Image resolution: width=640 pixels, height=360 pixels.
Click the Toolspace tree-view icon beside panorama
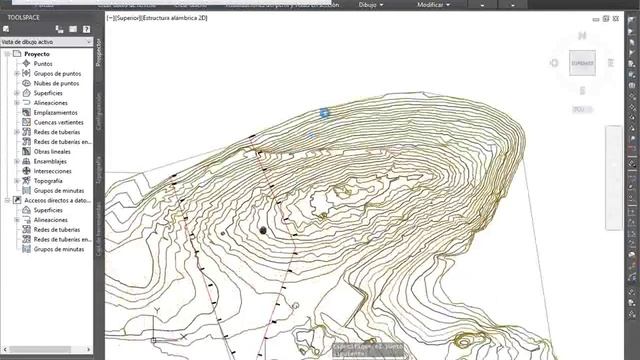pos(60,29)
